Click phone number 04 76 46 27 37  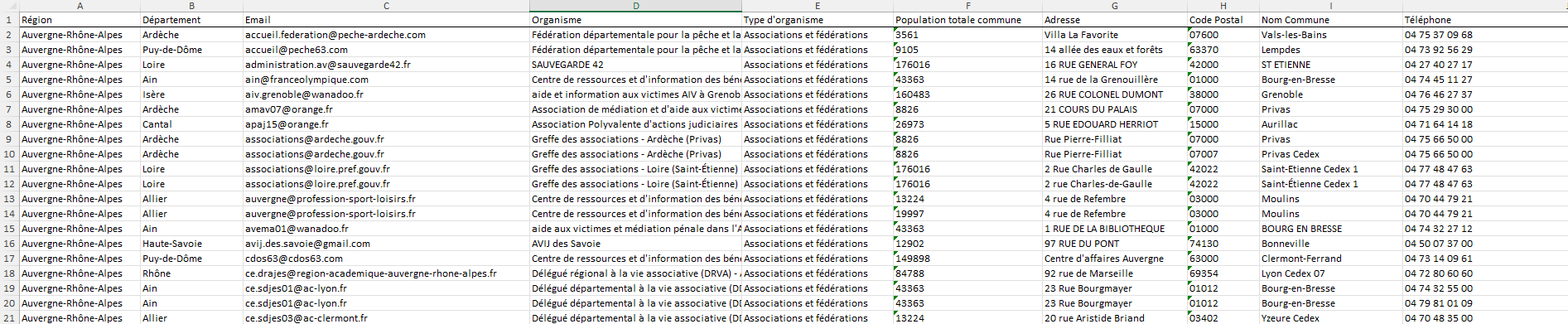[1484, 94]
